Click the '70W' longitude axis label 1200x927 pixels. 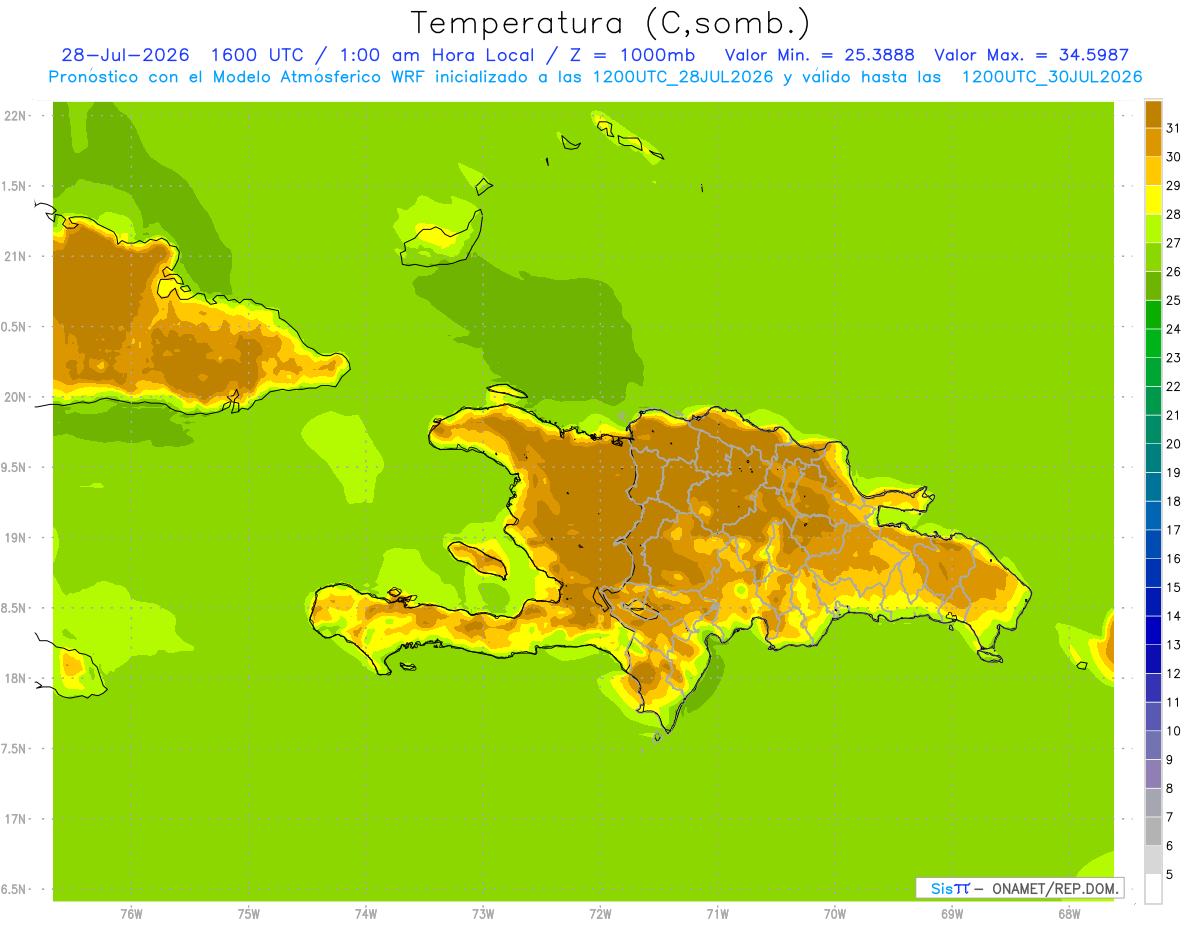(835, 914)
